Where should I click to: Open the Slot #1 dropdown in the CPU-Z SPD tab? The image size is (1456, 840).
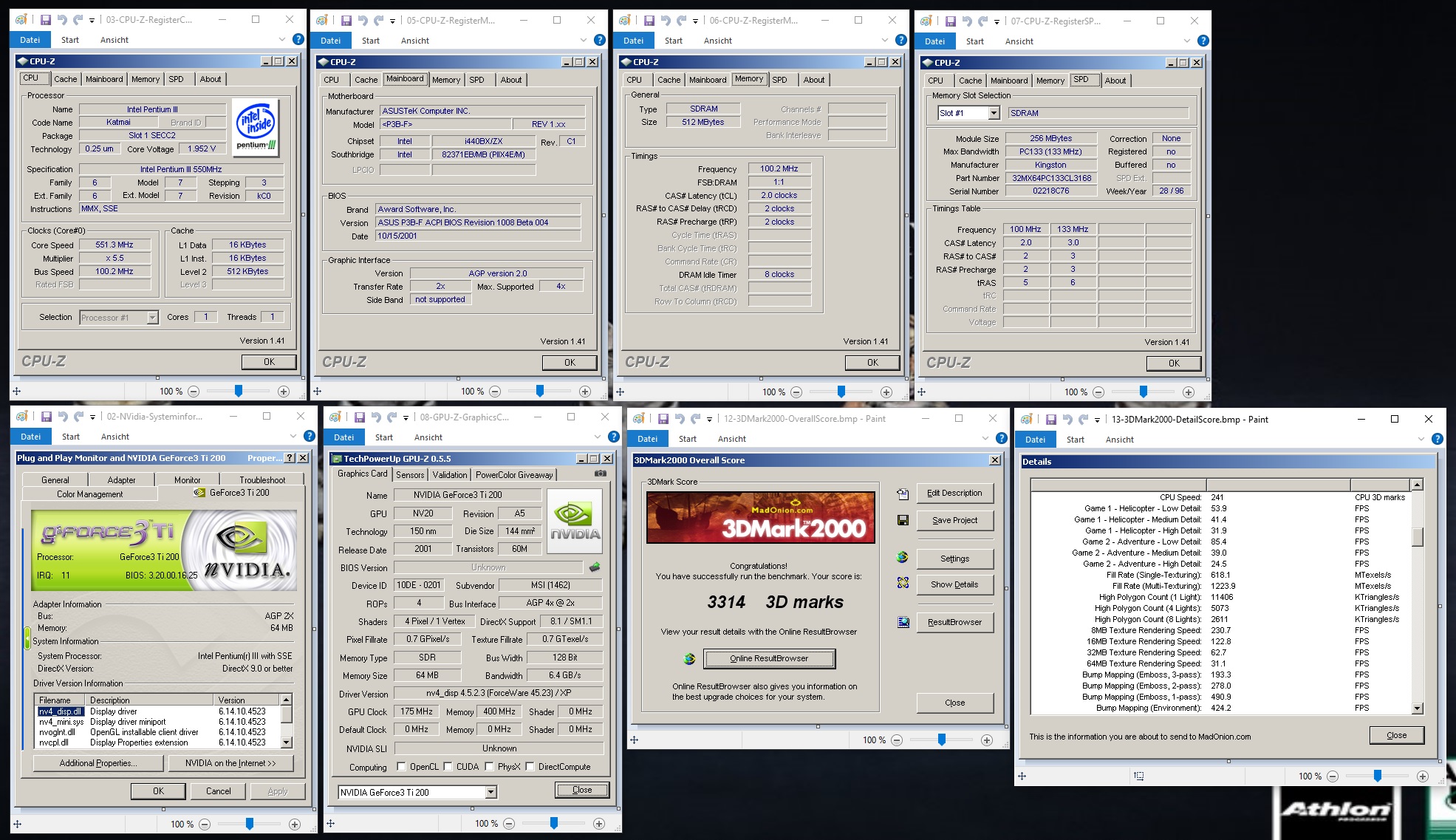point(994,113)
